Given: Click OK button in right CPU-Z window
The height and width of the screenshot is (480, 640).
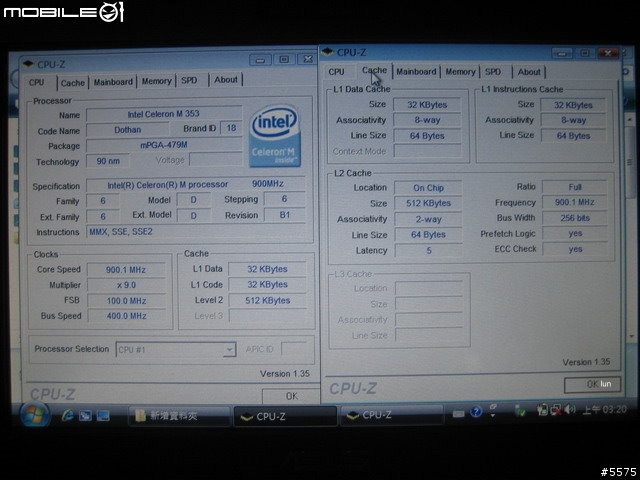Looking at the screenshot, I should (x=592, y=384).
